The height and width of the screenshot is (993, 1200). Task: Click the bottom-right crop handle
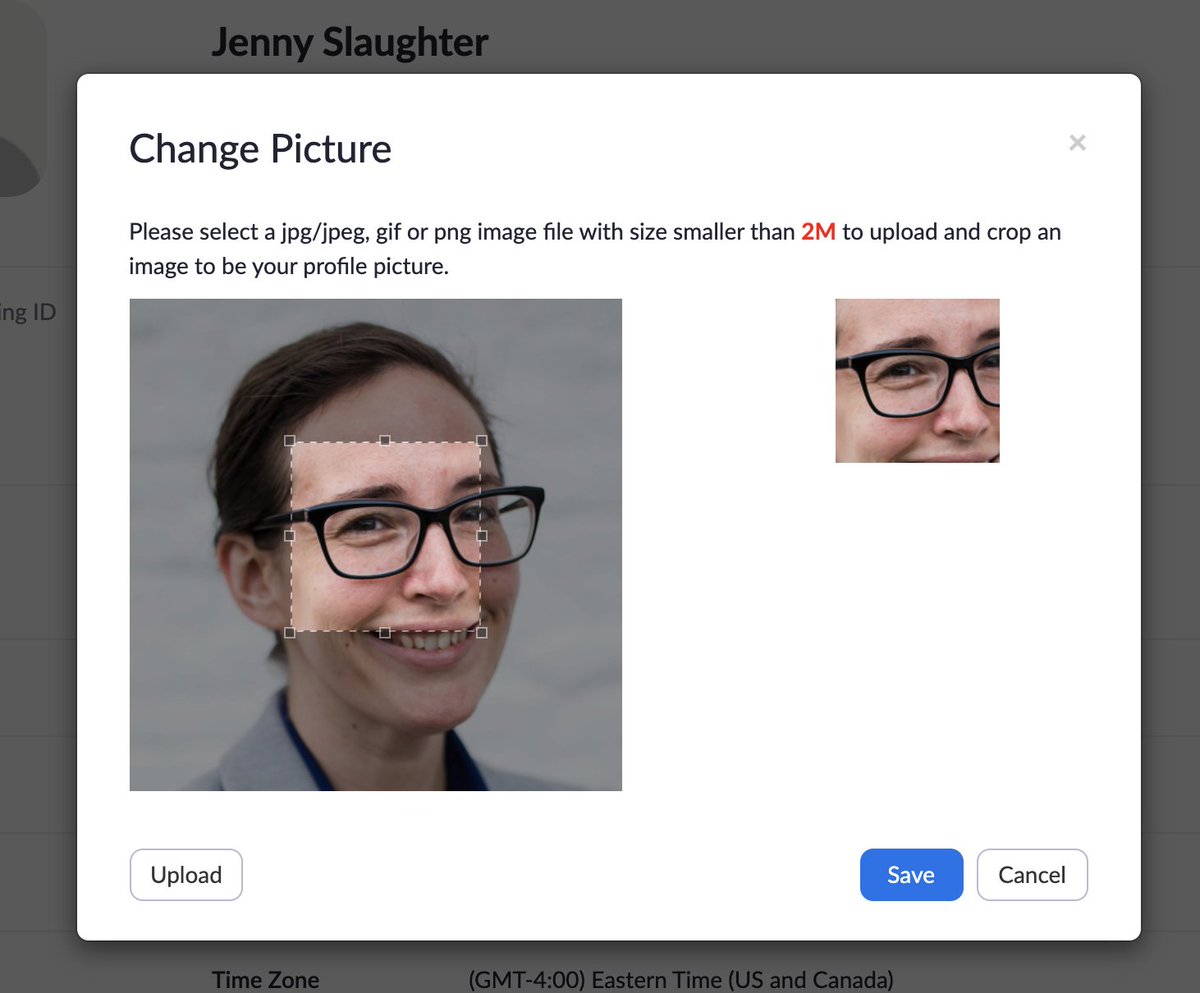tap(481, 632)
